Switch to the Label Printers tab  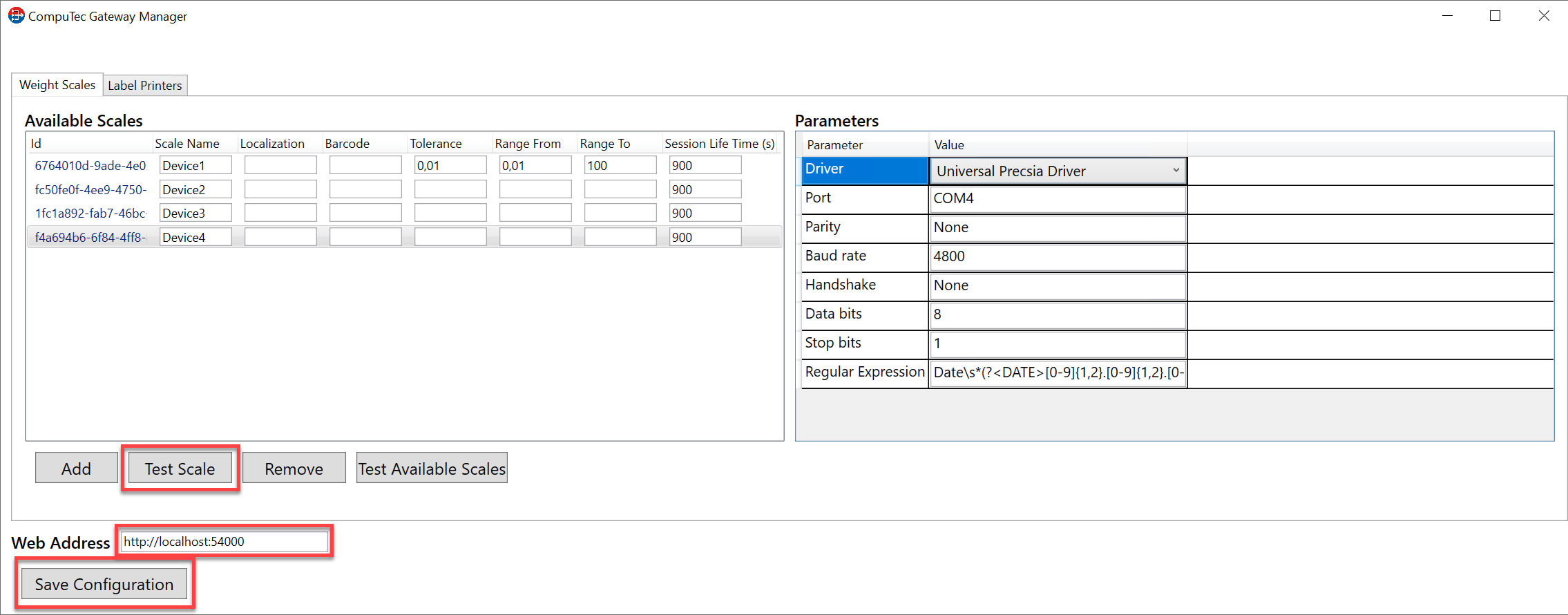coord(145,85)
